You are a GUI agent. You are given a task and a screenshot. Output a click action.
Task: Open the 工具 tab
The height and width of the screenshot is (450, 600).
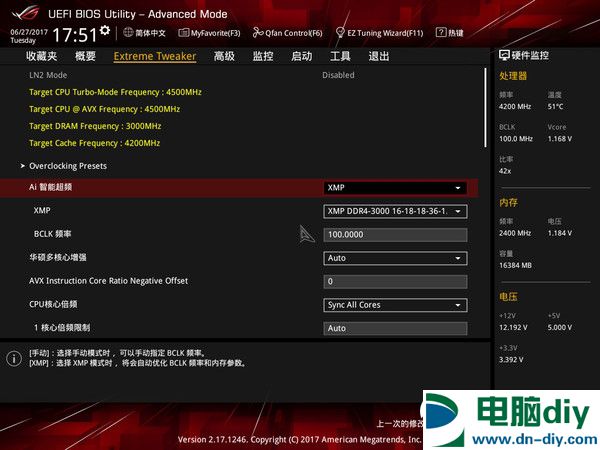pyautogui.click(x=340, y=56)
